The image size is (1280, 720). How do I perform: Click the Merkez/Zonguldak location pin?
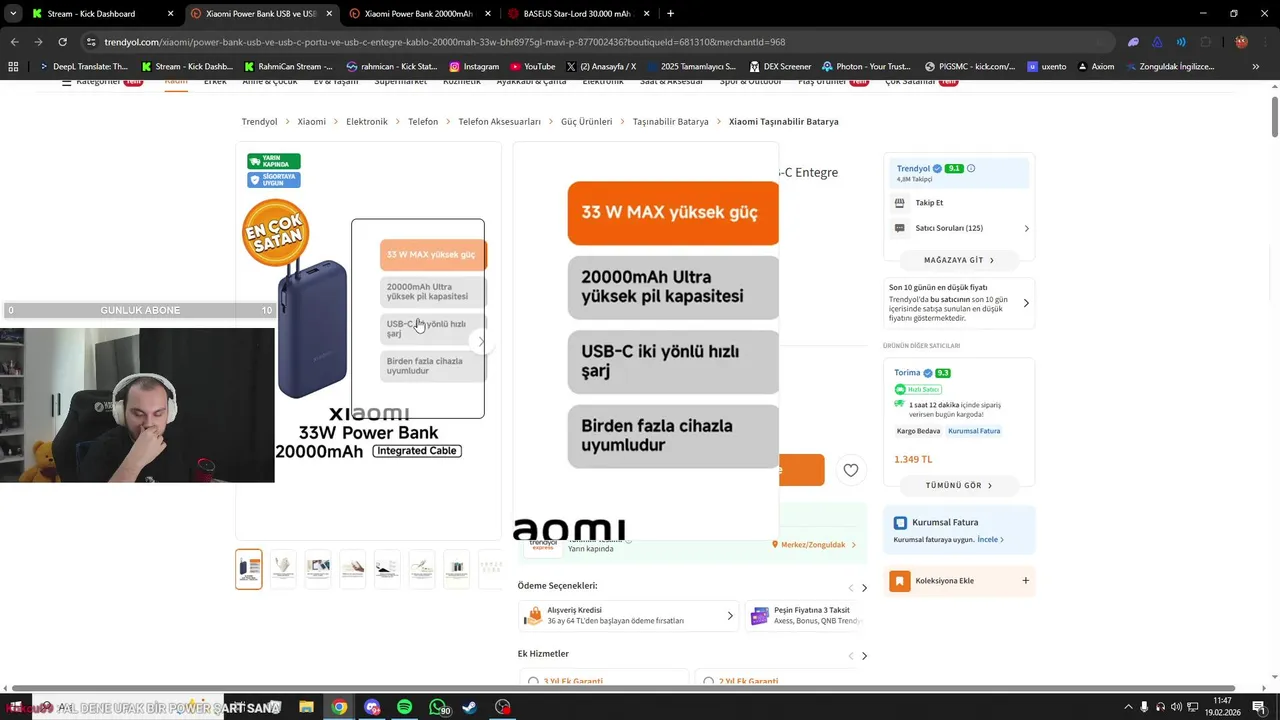[775, 545]
